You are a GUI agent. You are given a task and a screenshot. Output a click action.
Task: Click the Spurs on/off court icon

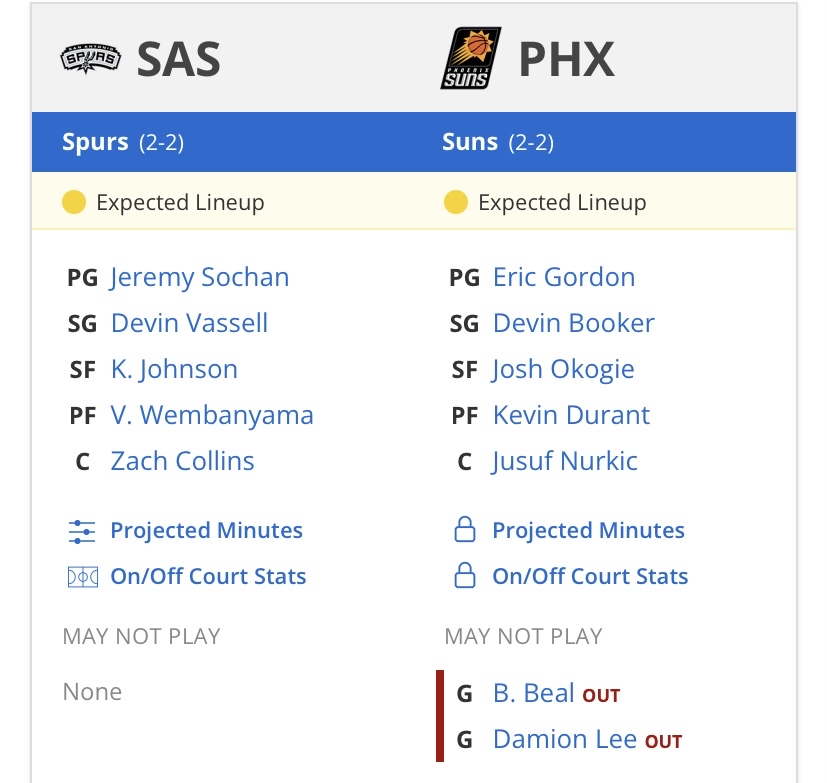(82, 577)
